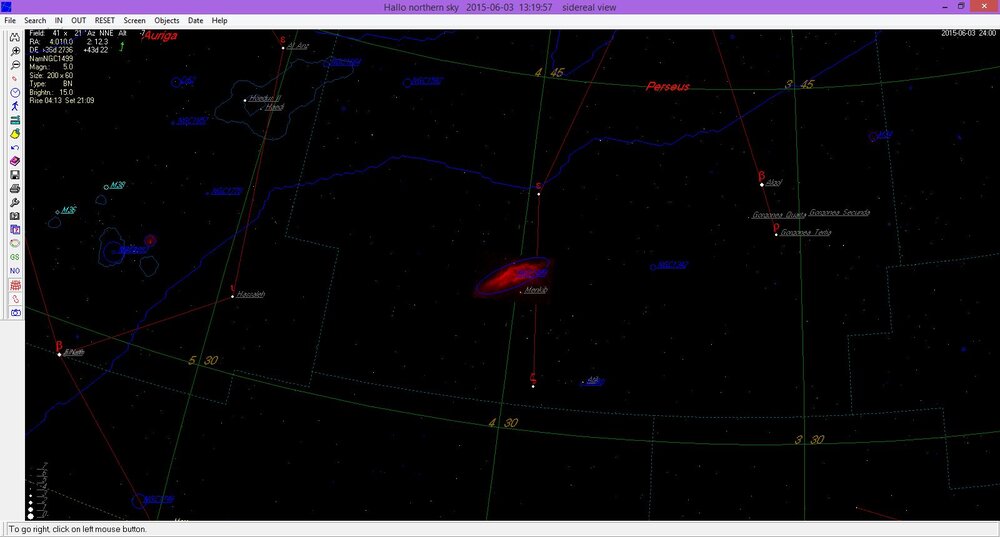Open the Objects menu

[x=167, y=20]
